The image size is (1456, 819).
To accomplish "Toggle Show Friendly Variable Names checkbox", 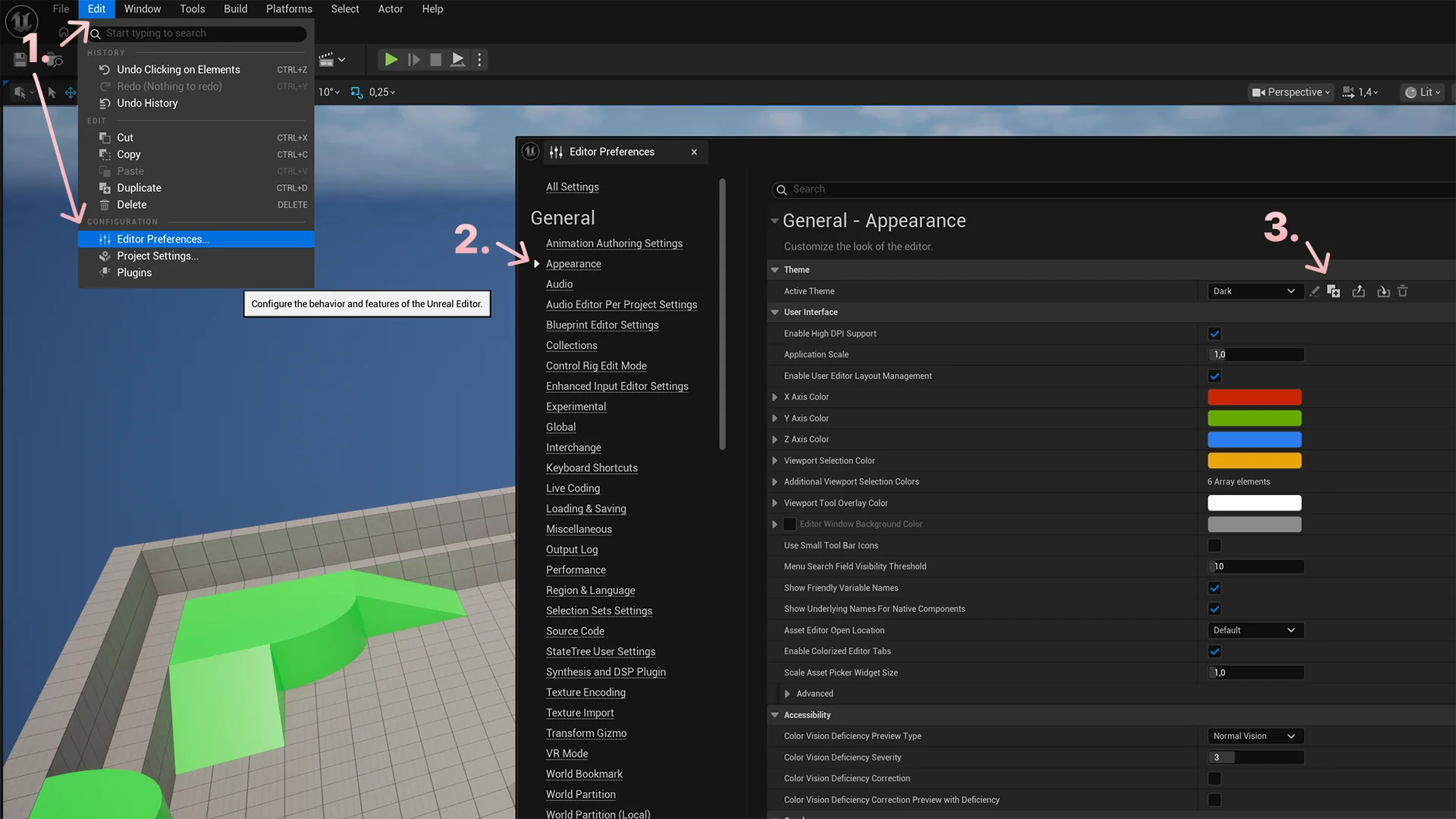I will pos(1214,588).
